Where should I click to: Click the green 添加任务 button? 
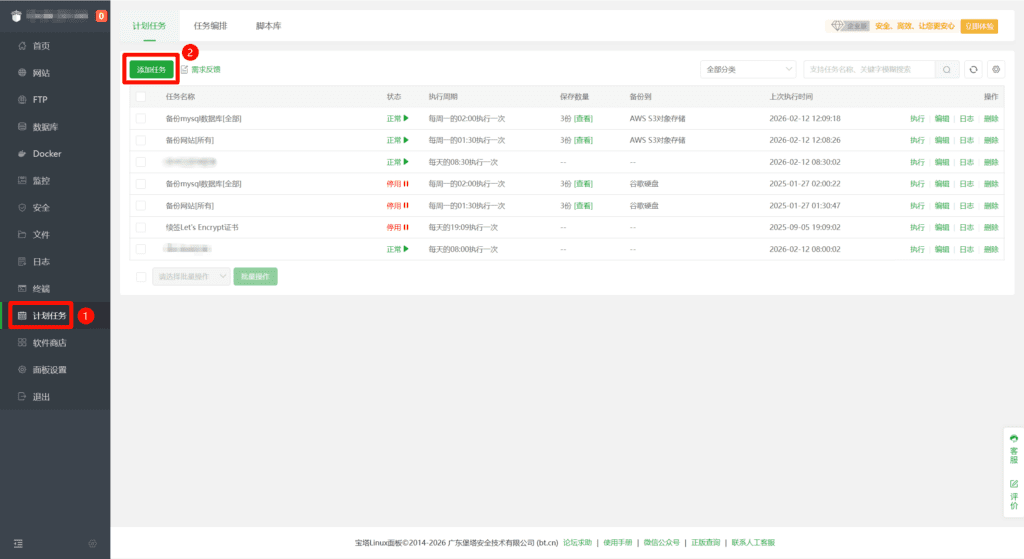click(151, 69)
